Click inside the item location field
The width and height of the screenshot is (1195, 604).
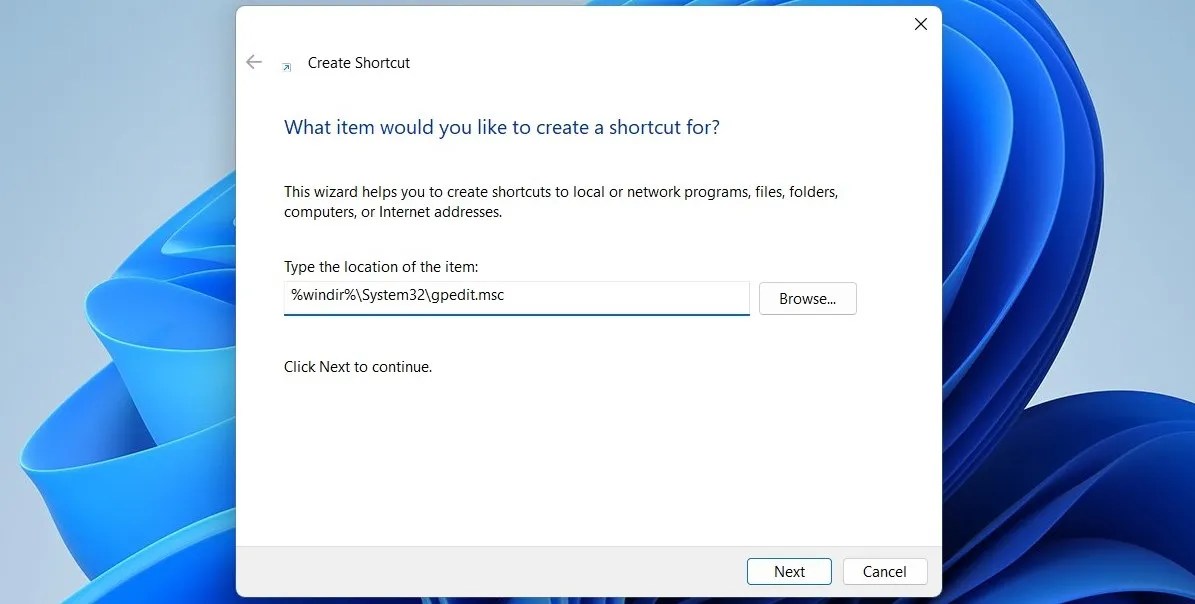tap(516, 296)
